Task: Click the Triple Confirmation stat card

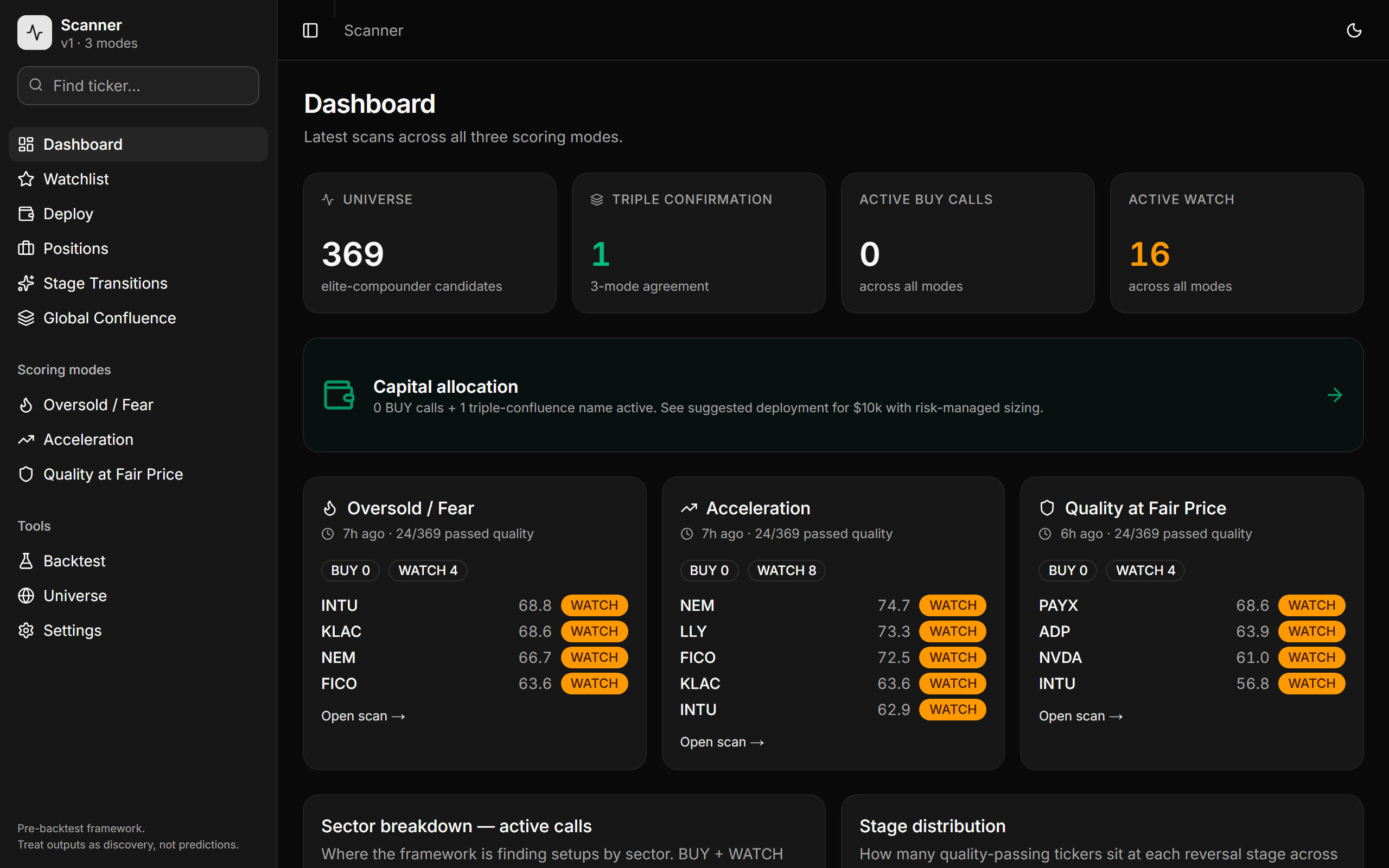Action: pyautogui.click(x=698, y=243)
